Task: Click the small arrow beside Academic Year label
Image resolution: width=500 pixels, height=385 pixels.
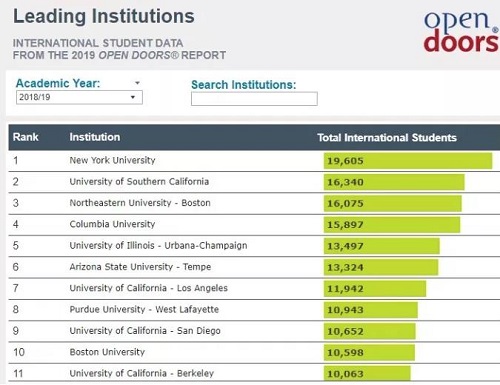Action: pos(137,83)
